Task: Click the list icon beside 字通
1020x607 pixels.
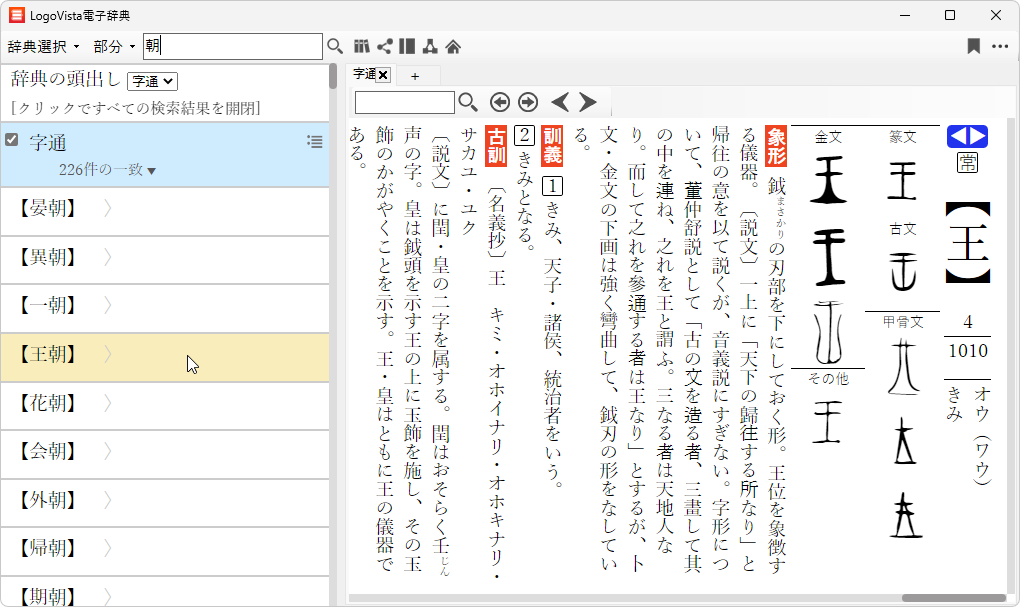Action: [315, 142]
